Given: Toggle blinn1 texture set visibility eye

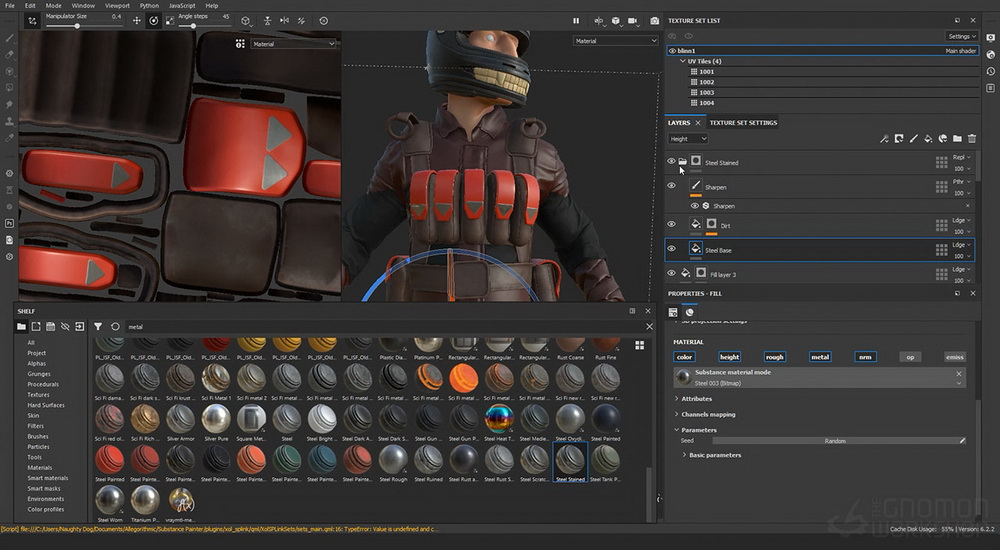Looking at the screenshot, I should [x=672, y=50].
